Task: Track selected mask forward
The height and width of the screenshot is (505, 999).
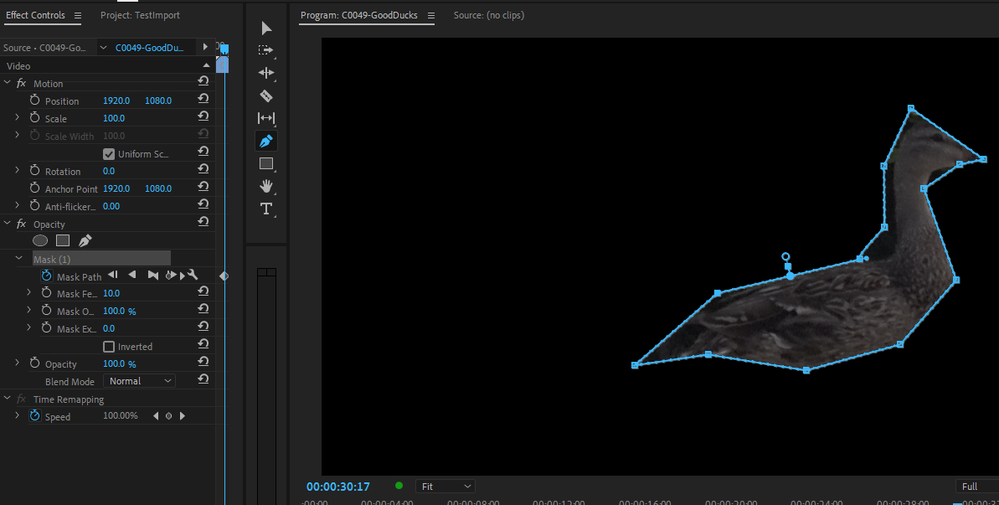Action: point(153,275)
